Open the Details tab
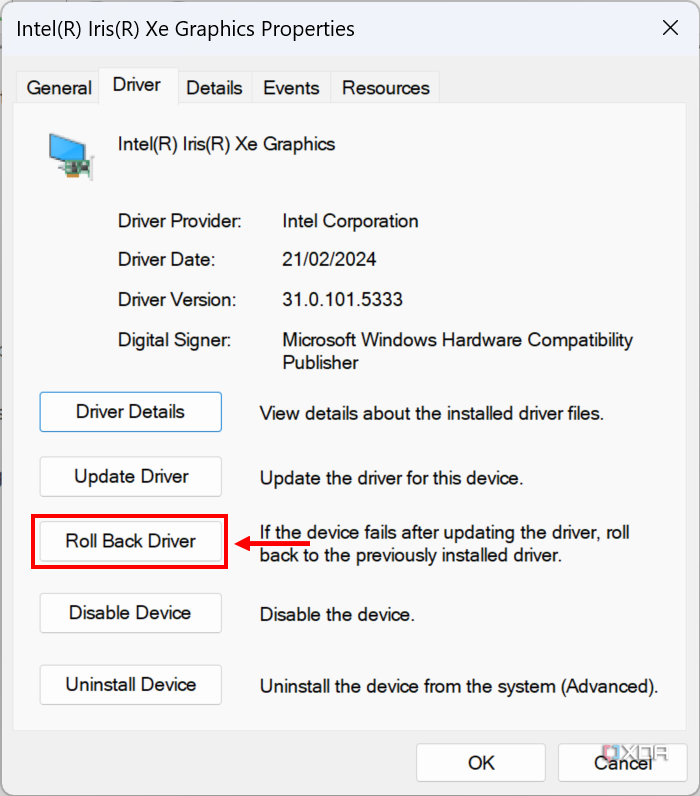 [x=214, y=88]
